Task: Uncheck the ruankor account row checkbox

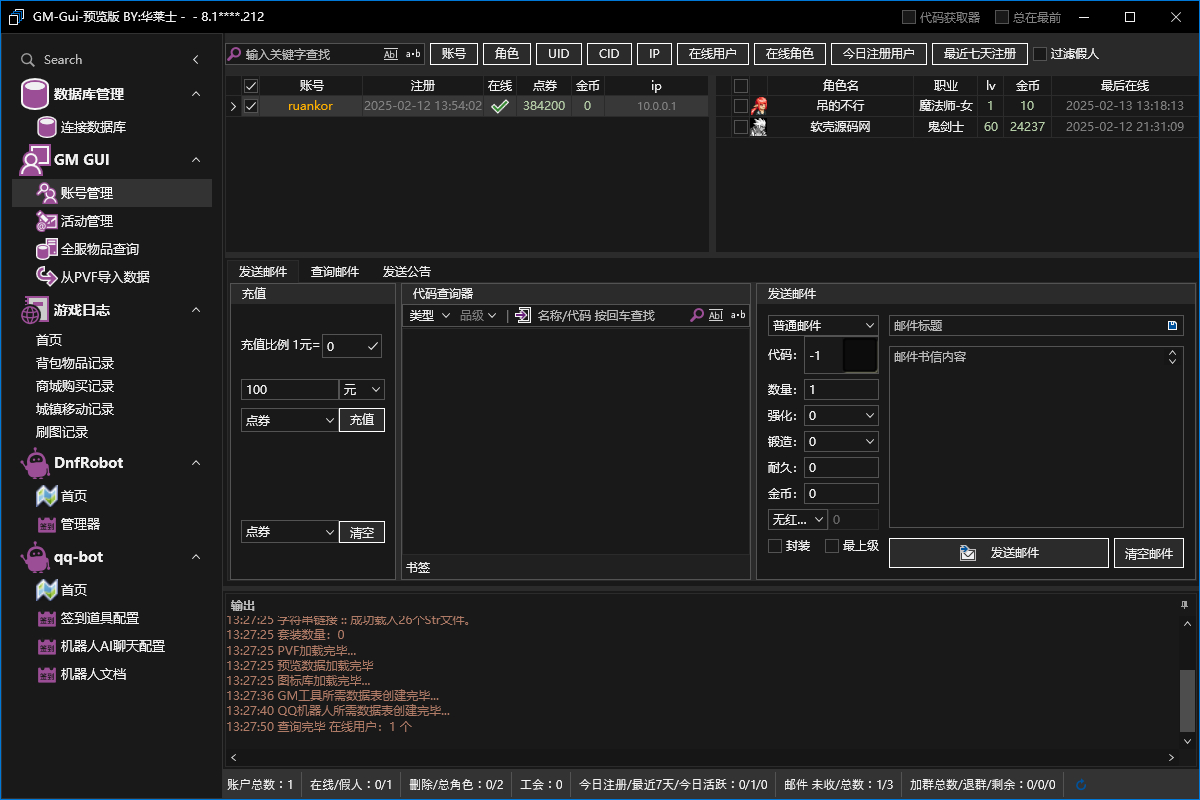Action: (251, 106)
